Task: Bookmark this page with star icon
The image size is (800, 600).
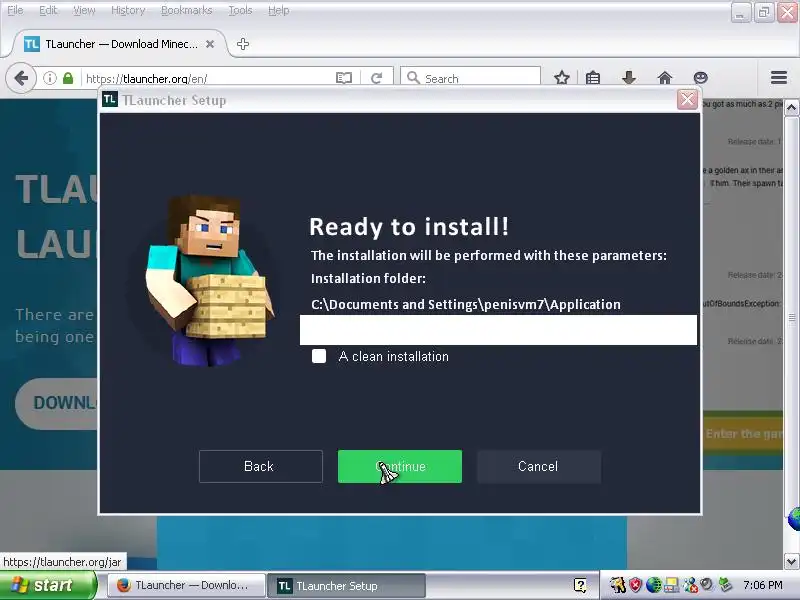Action: (562, 78)
